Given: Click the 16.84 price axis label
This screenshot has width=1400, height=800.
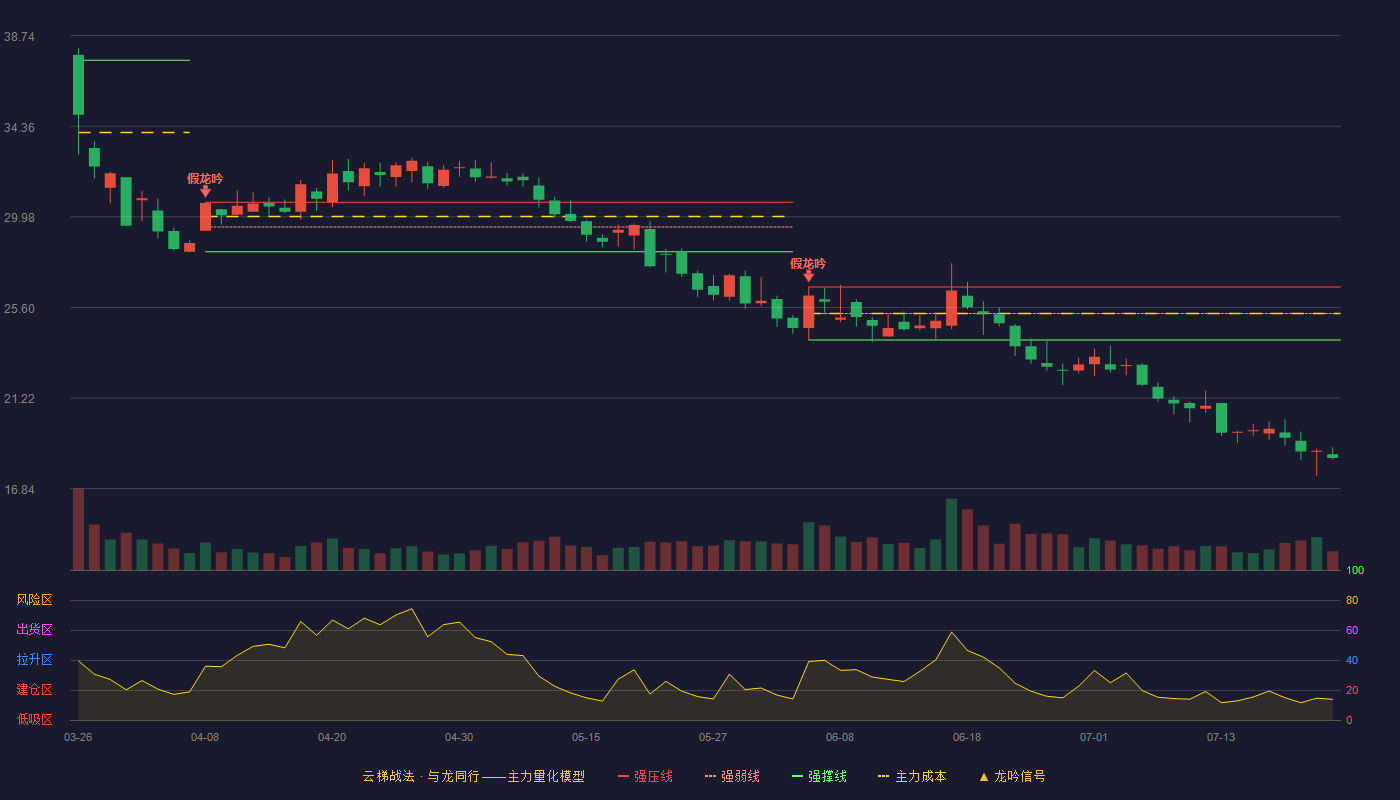Looking at the screenshot, I should [20, 489].
